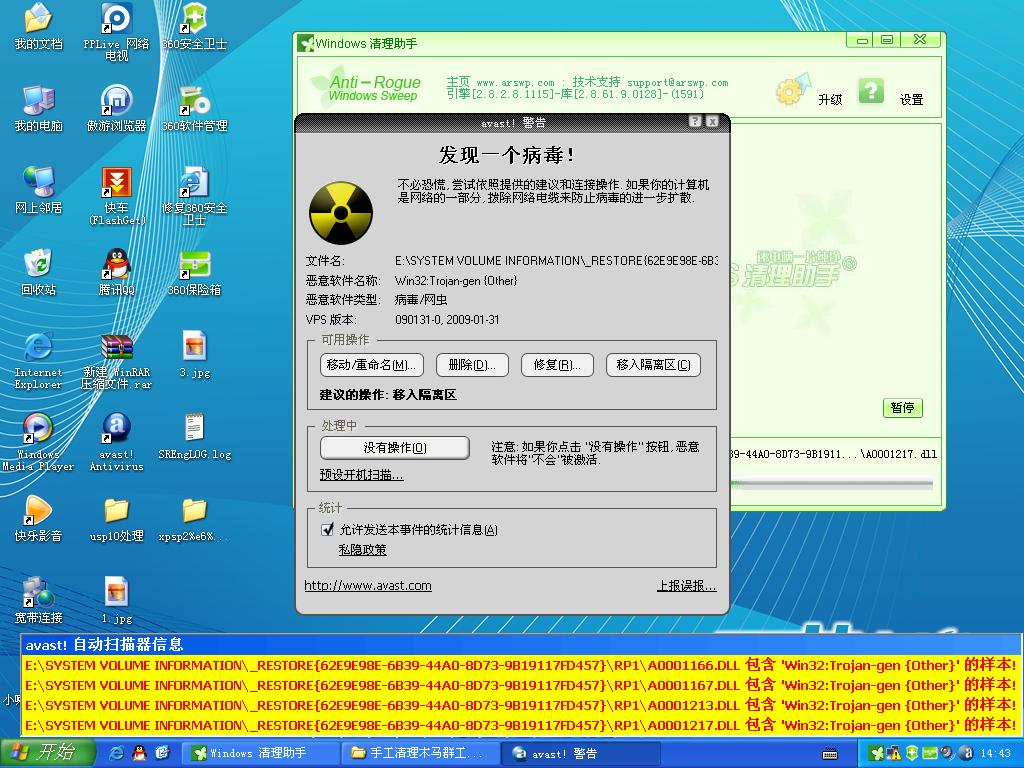Click the keyboard language bar icon in taskbar
The height and width of the screenshot is (768, 1024).
click(x=830, y=754)
